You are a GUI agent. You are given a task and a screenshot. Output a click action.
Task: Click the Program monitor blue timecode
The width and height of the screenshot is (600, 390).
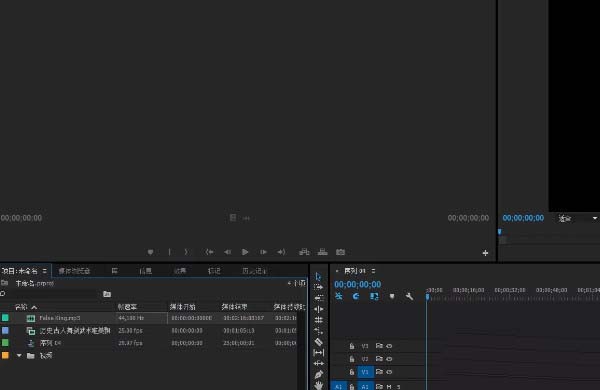pyautogui.click(x=523, y=218)
